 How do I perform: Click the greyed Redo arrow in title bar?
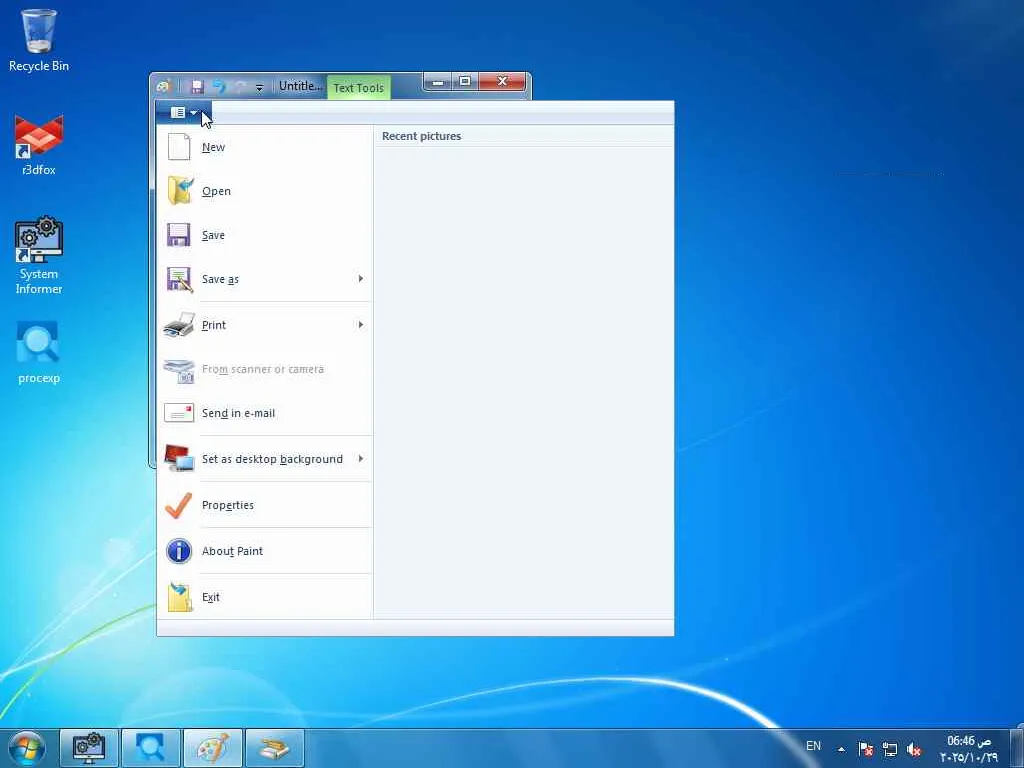click(240, 87)
